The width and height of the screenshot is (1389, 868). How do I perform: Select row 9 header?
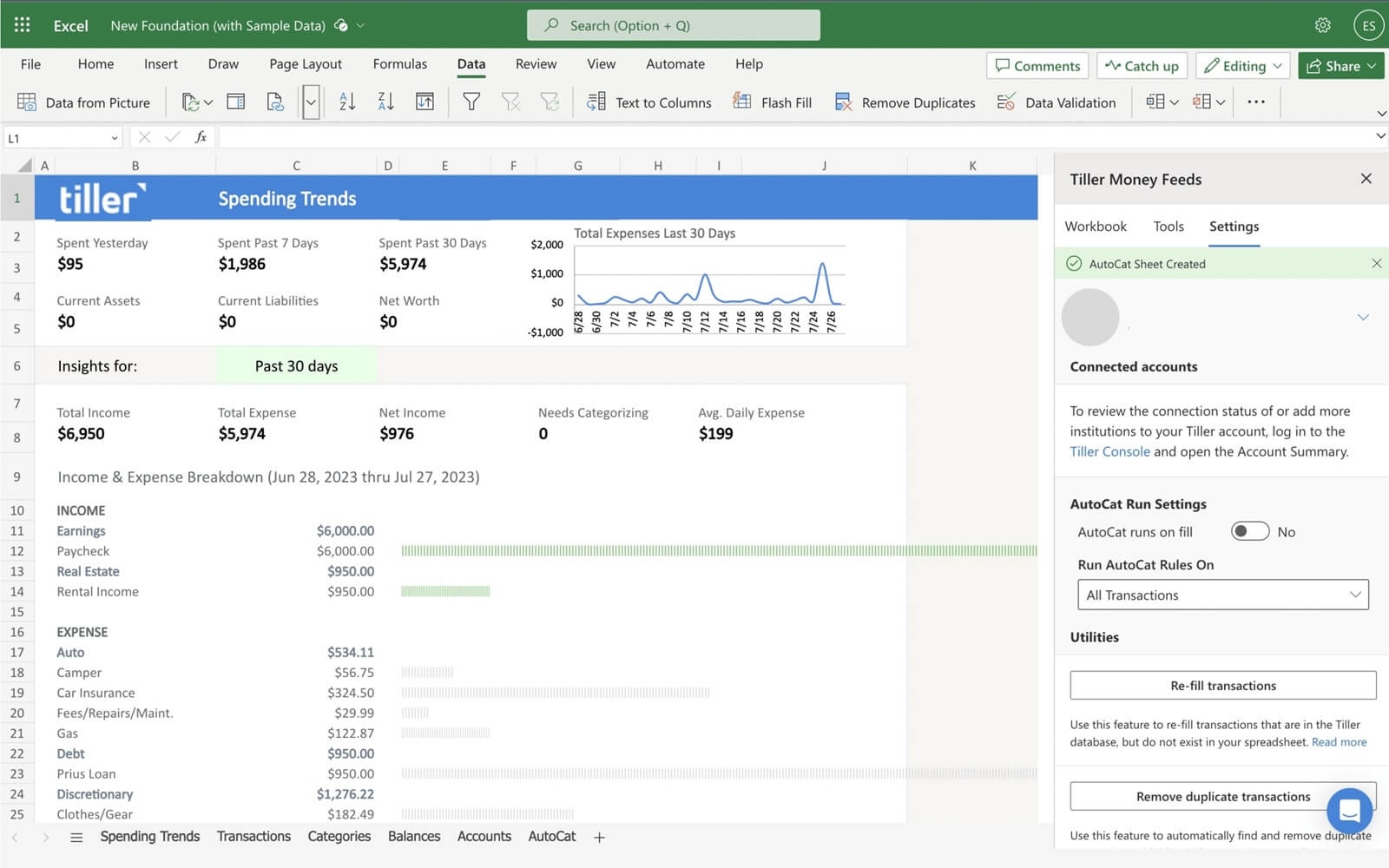[x=16, y=477]
